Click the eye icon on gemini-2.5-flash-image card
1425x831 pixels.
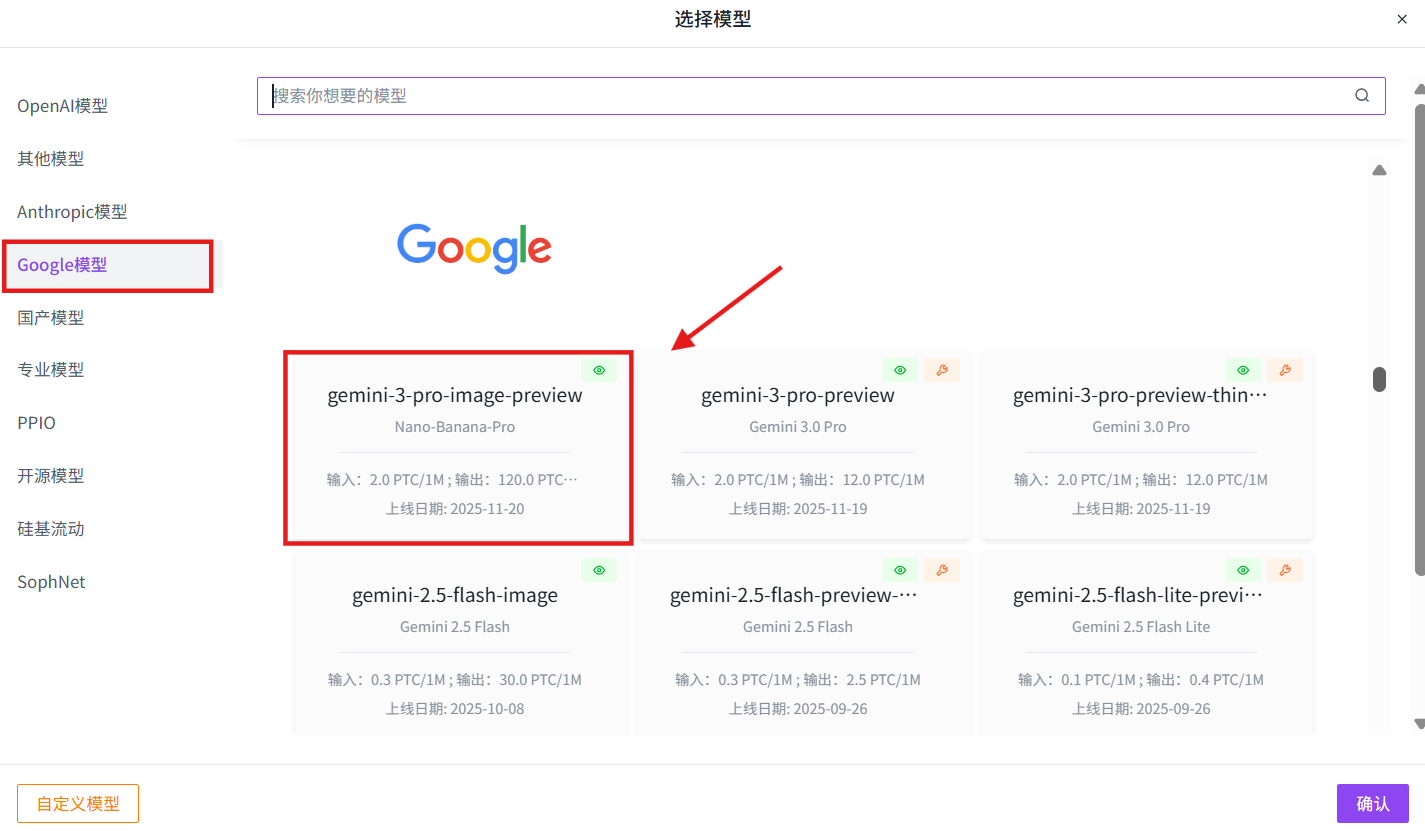[599, 569]
